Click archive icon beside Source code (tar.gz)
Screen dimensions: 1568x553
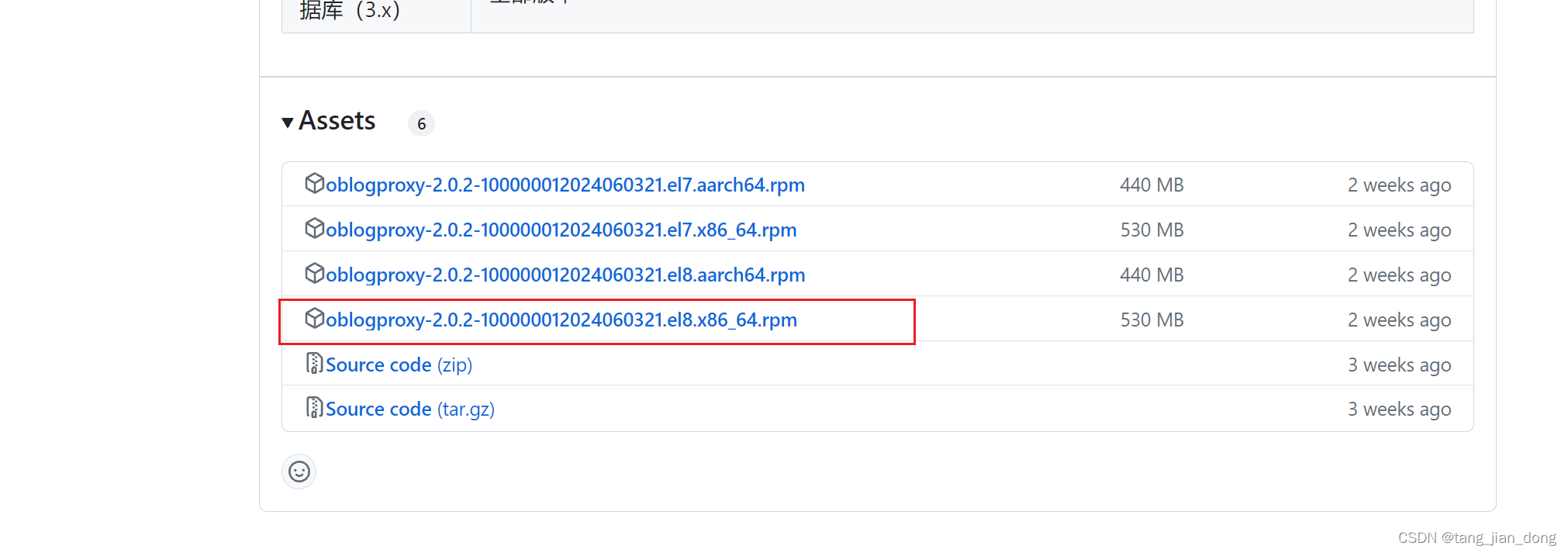click(x=314, y=407)
